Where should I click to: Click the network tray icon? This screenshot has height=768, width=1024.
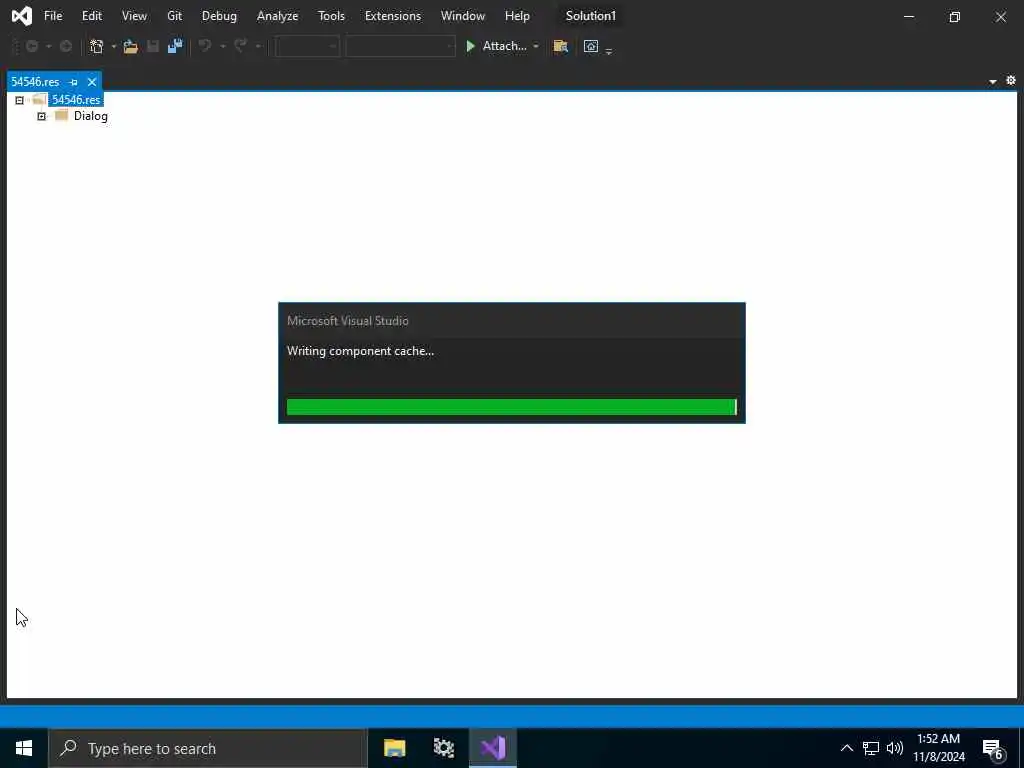click(871, 748)
